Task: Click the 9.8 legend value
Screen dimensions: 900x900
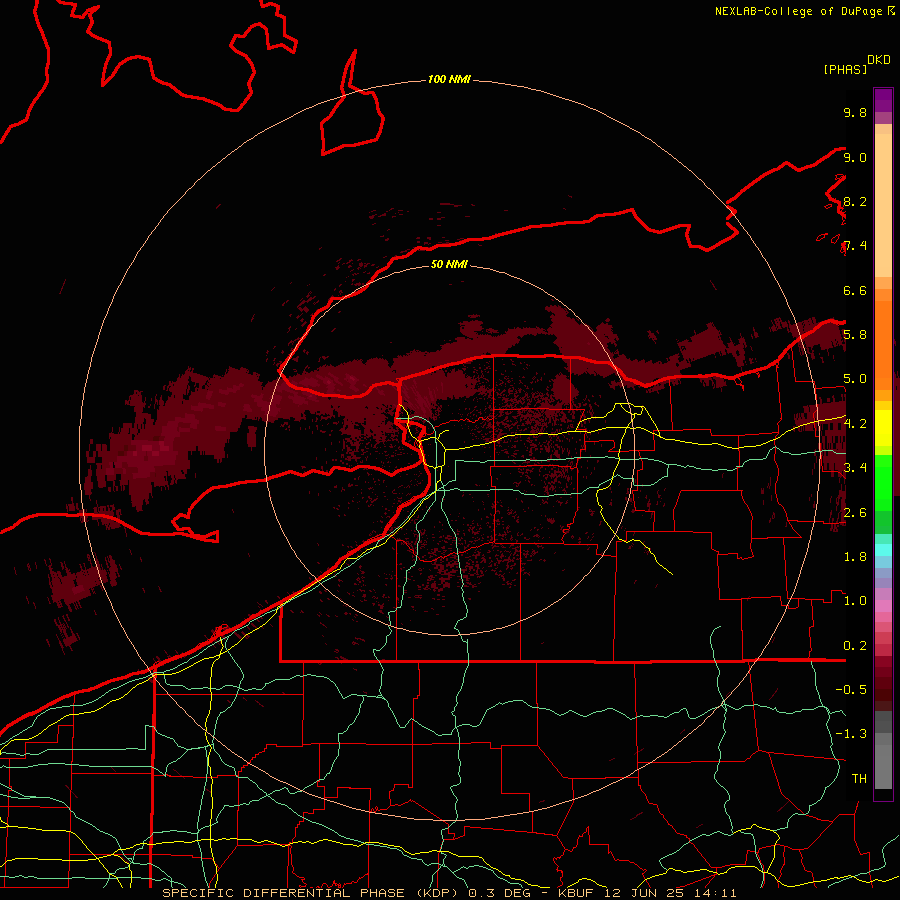Action: 855,112
